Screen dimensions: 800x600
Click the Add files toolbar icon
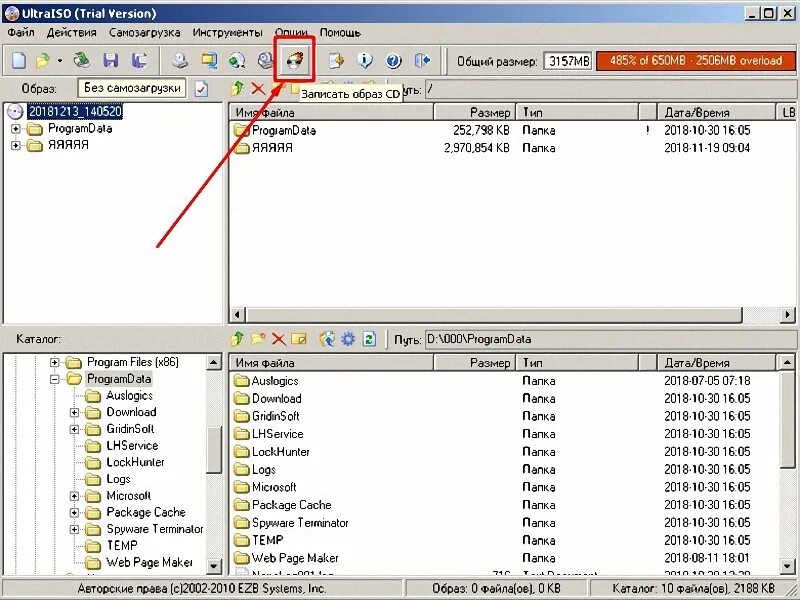click(x=336, y=60)
